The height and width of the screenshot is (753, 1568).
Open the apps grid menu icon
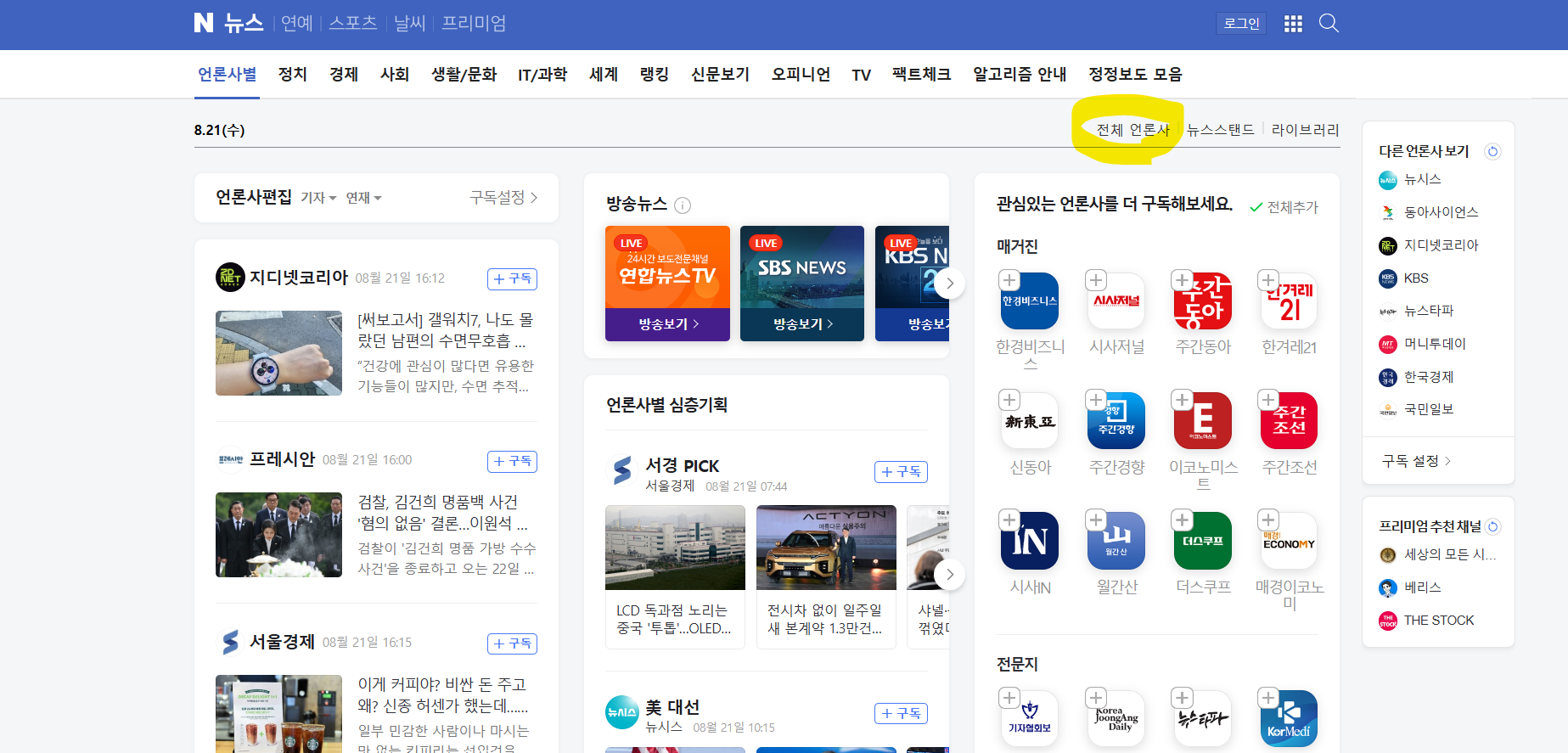[1293, 24]
